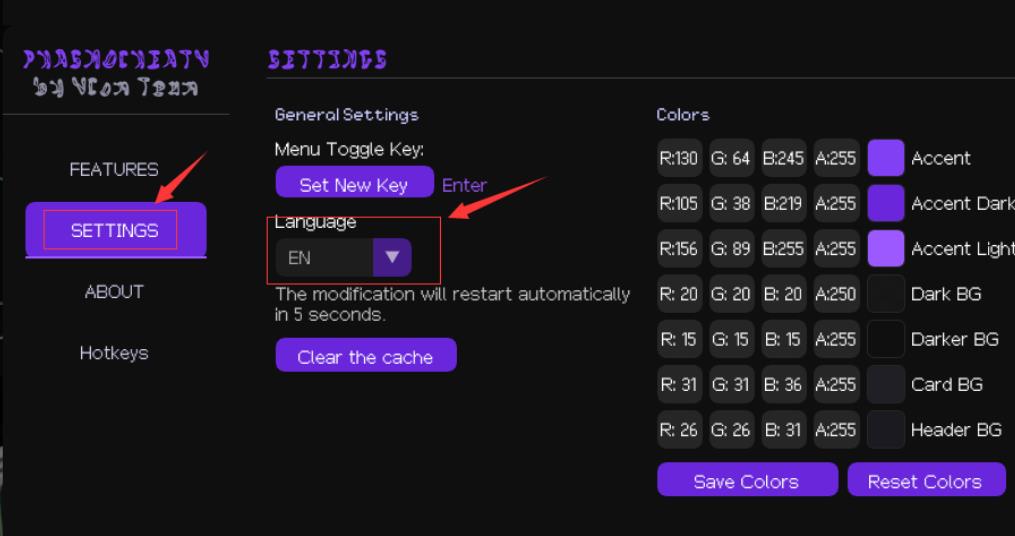Click the Reset Colors button
Screen dimensions: 1015x536
pos(925,481)
